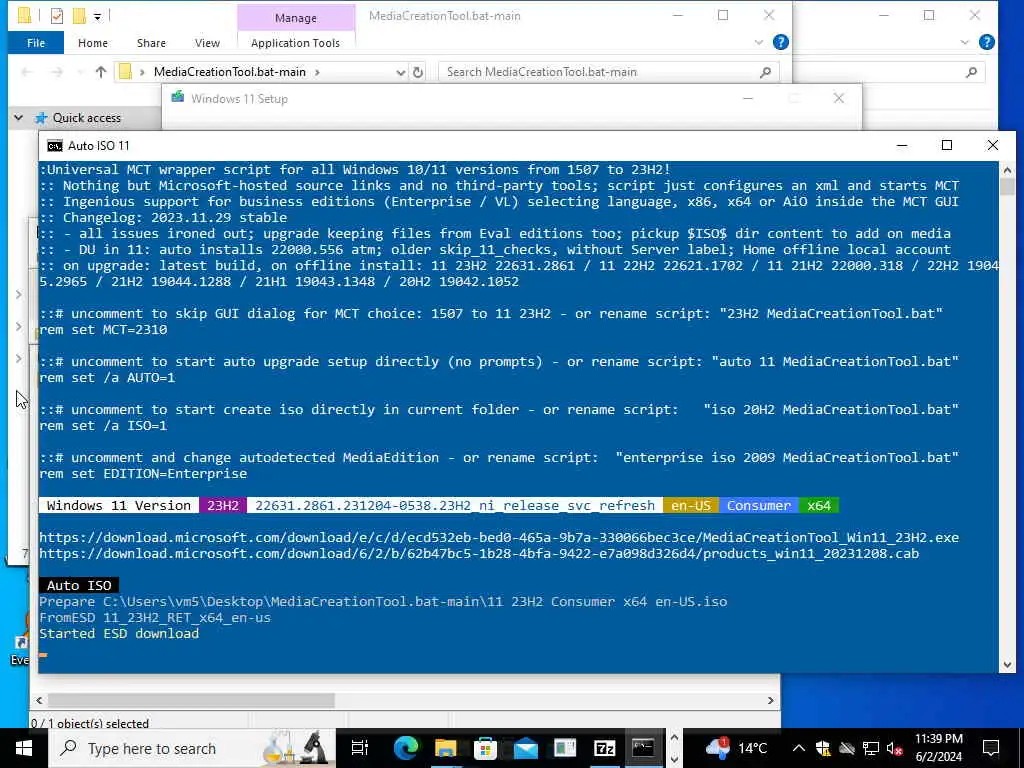Open the Start menu
This screenshot has width=1024, height=768.
24,748
